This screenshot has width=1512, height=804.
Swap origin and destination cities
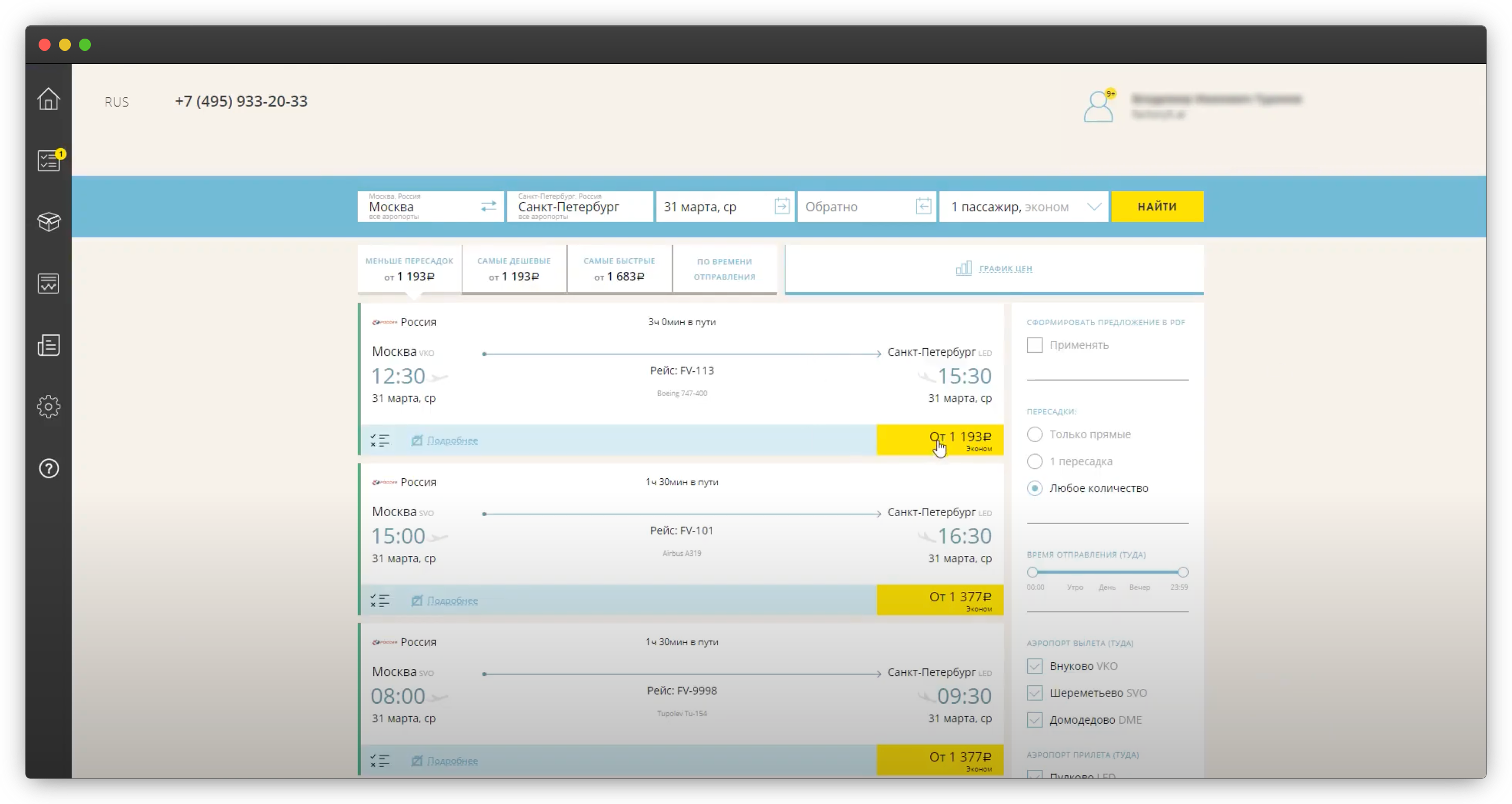click(488, 206)
